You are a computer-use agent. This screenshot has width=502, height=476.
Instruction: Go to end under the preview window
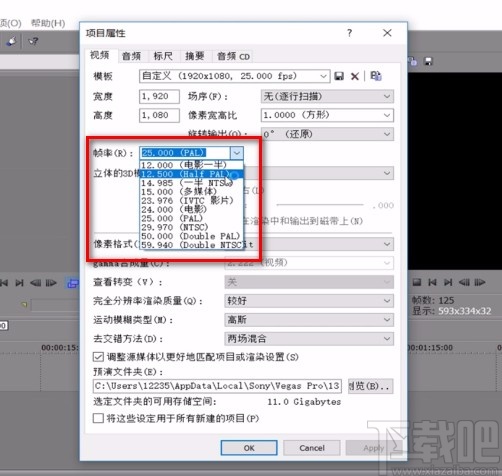[x=448, y=282]
